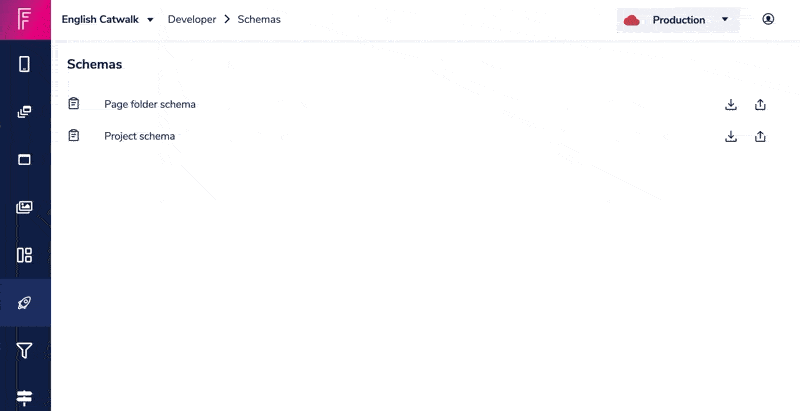Download the Project schema
The height and width of the screenshot is (411, 800).
(x=731, y=136)
